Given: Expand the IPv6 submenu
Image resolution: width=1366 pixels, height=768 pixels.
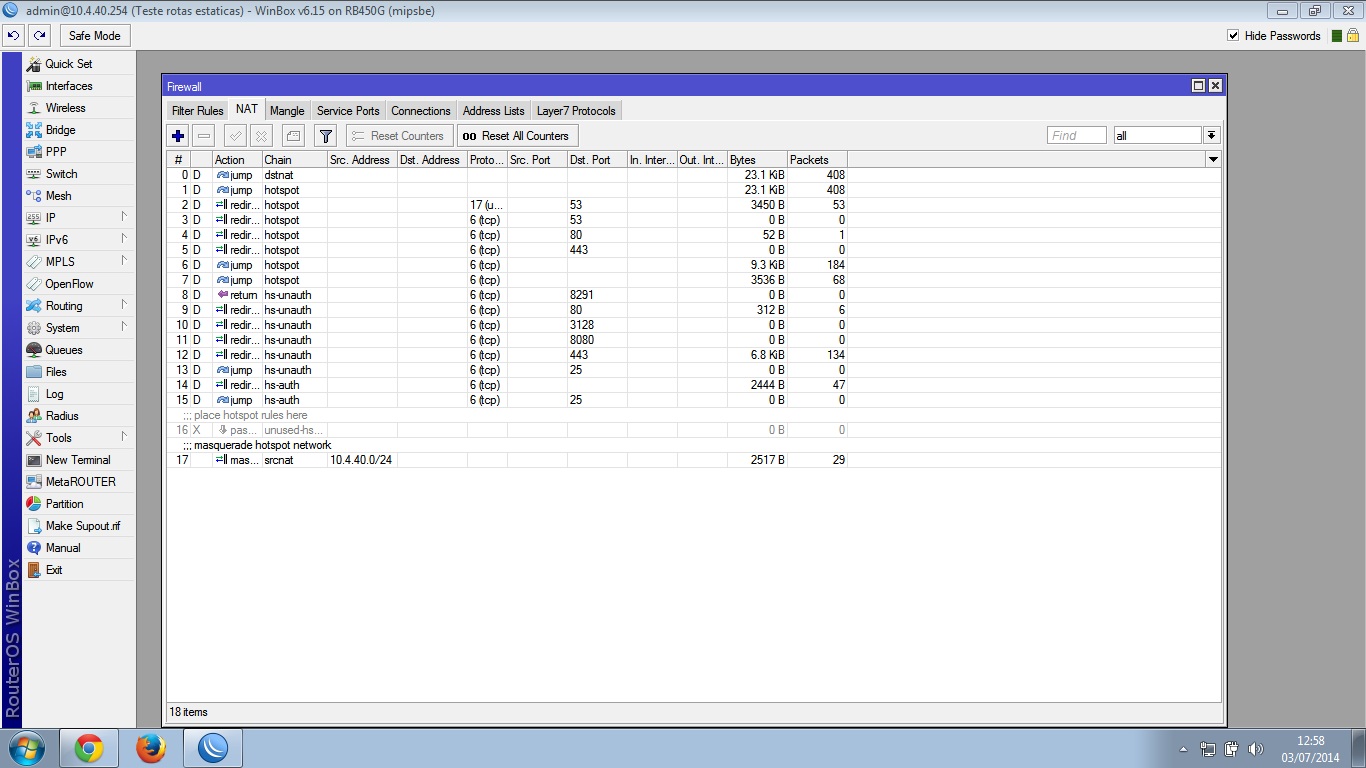Looking at the screenshot, I should click(79, 240).
